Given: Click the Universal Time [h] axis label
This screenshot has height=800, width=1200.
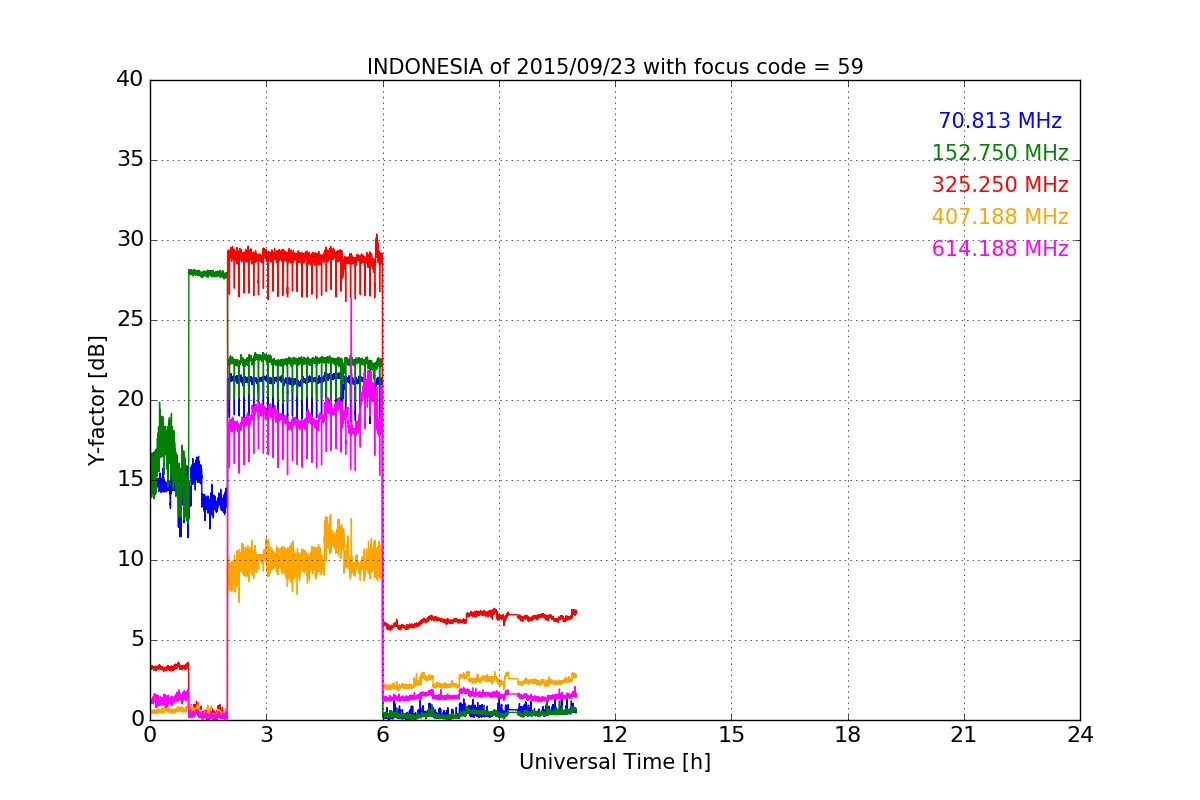Looking at the screenshot, I should [x=615, y=762].
